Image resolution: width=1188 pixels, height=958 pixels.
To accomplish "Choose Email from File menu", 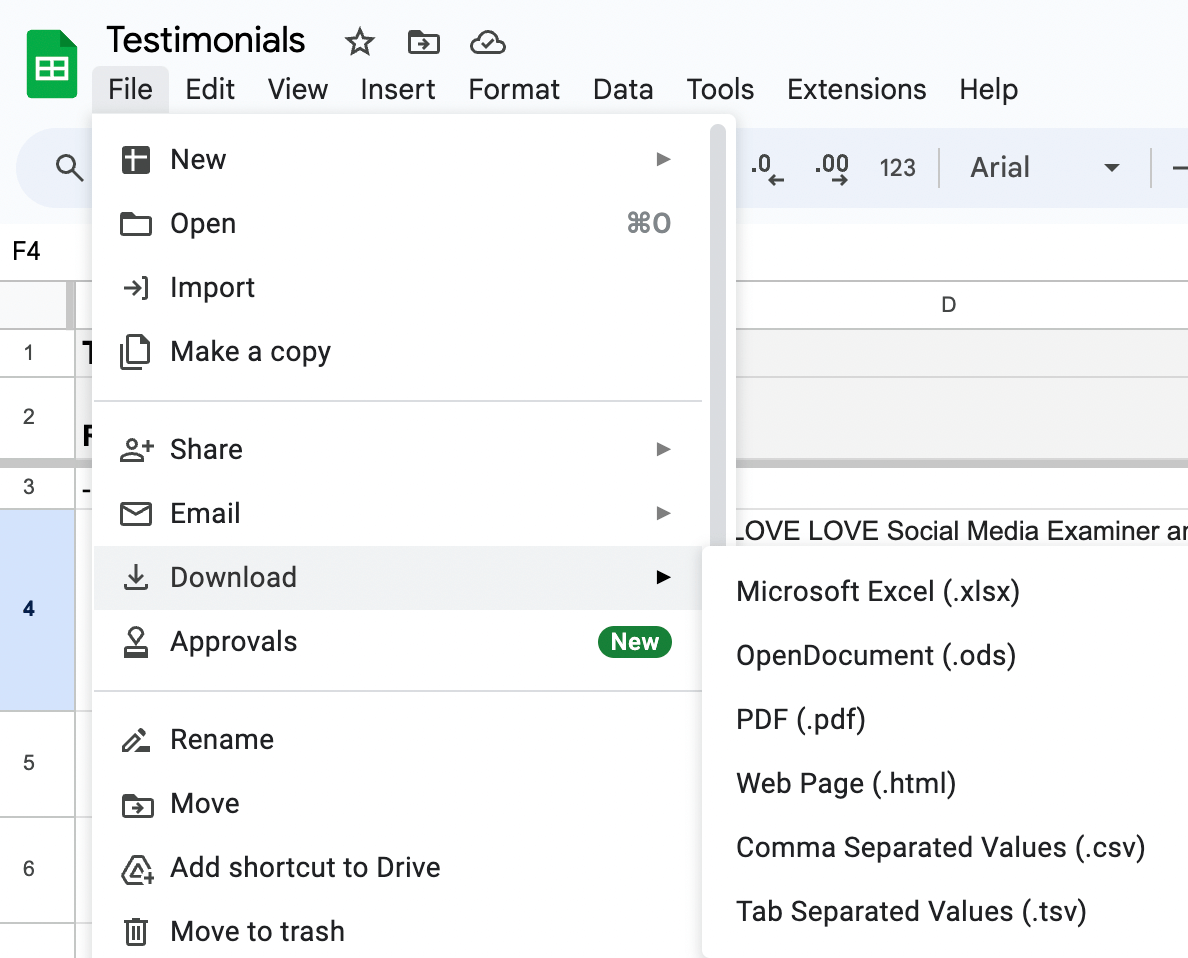I will click(398, 513).
